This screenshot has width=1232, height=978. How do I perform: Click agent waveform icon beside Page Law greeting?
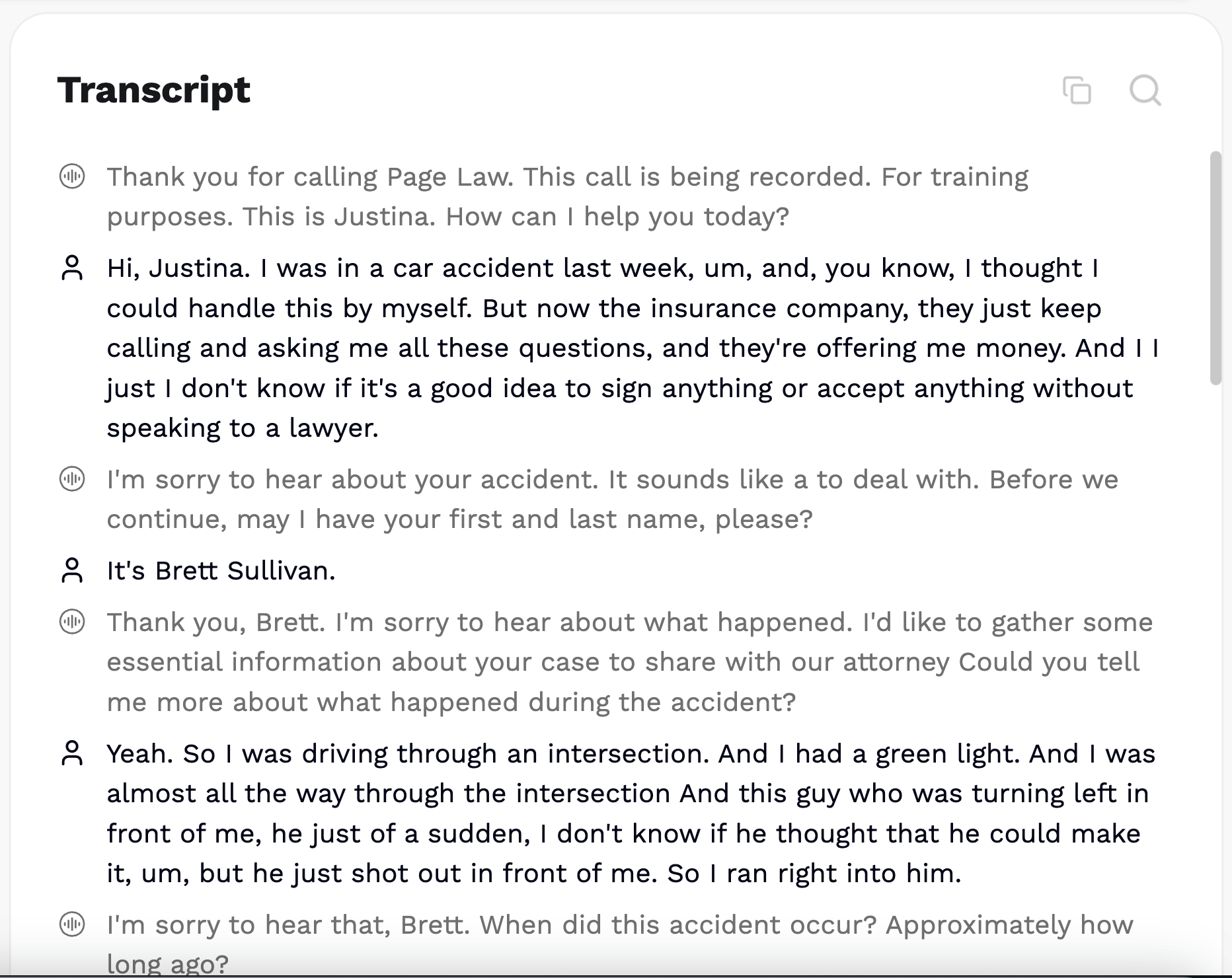[x=72, y=176]
